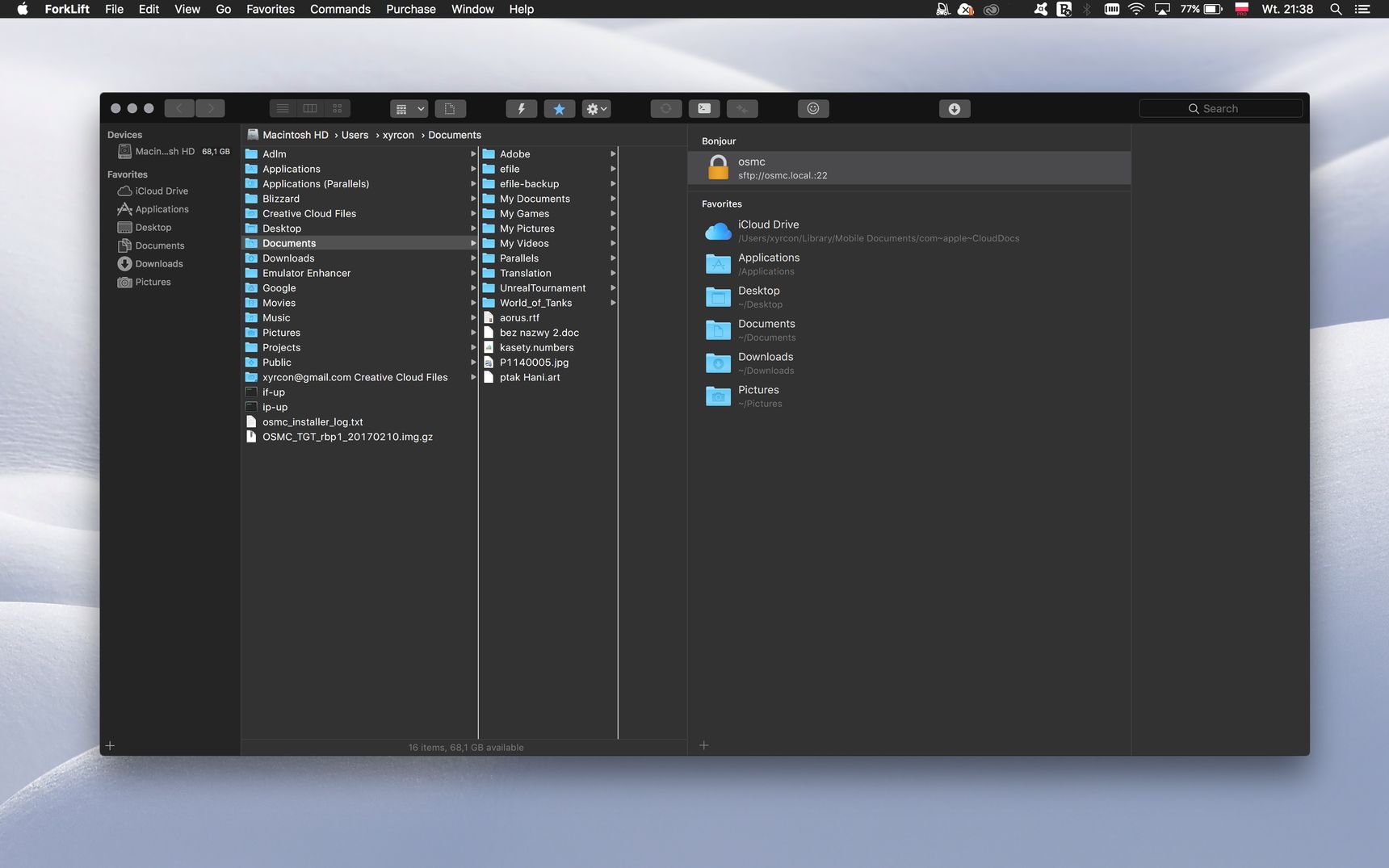Select the efile-backup folder
Screen dimensions: 1389x868
tap(548, 183)
